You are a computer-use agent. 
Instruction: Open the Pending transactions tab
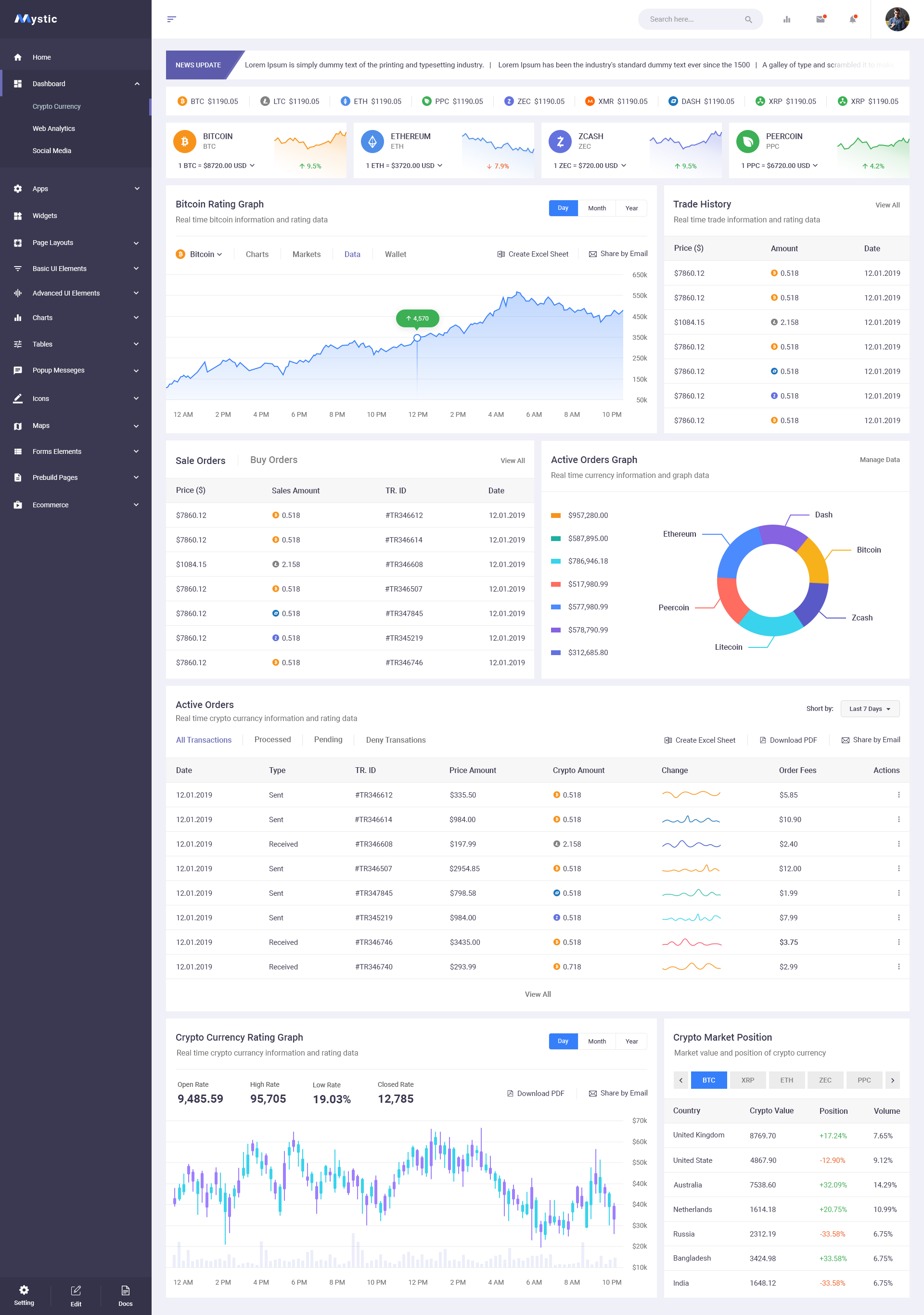327,739
